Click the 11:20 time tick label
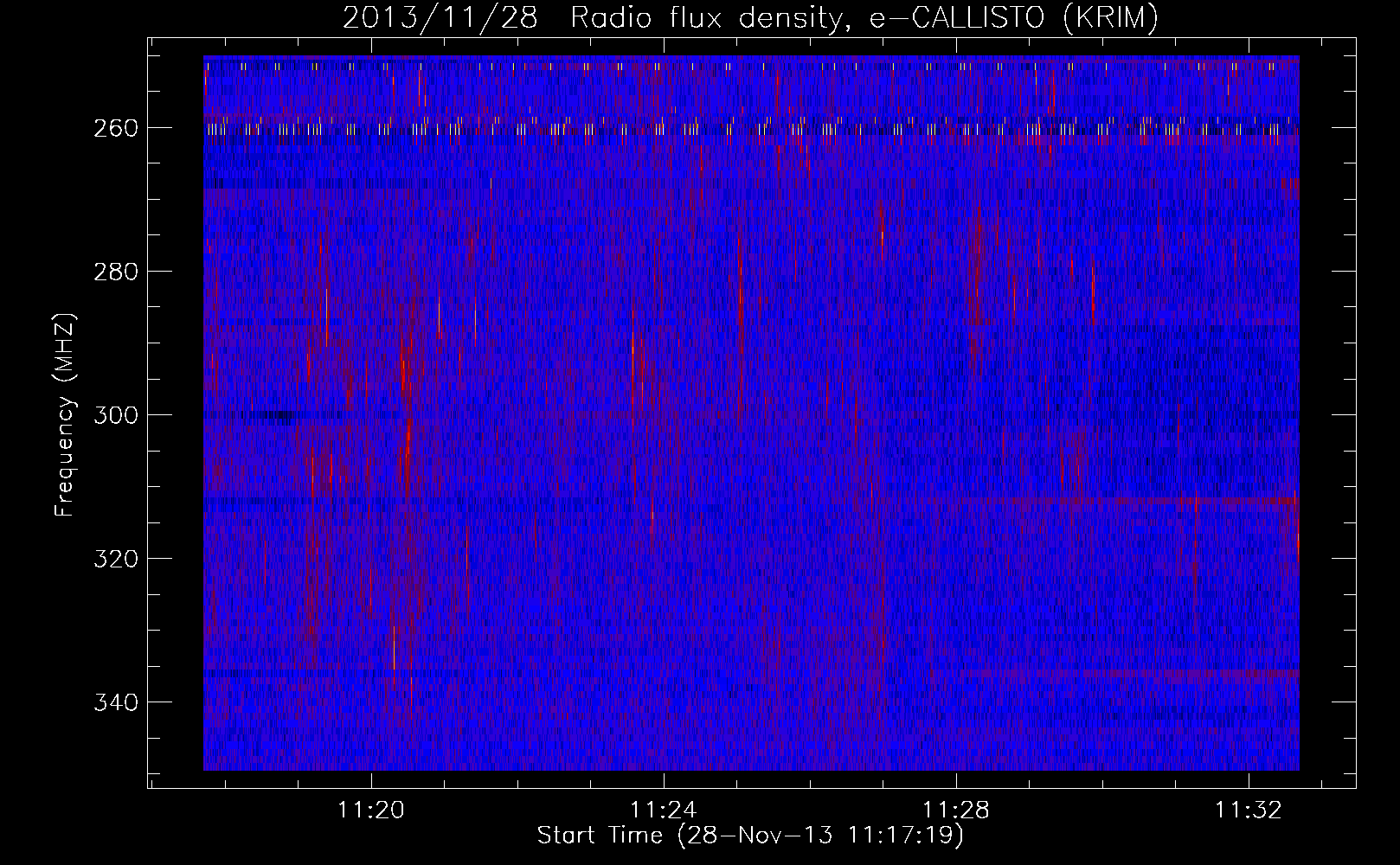 tap(371, 810)
